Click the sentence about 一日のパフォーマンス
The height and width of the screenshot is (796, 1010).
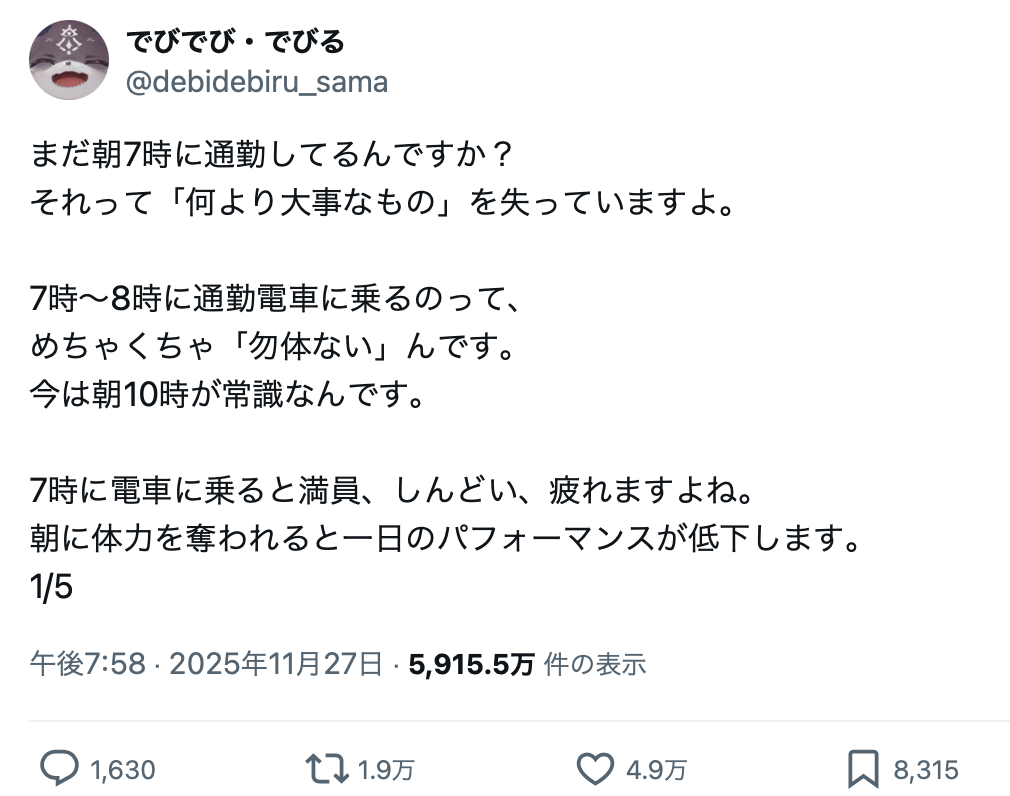(446, 540)
